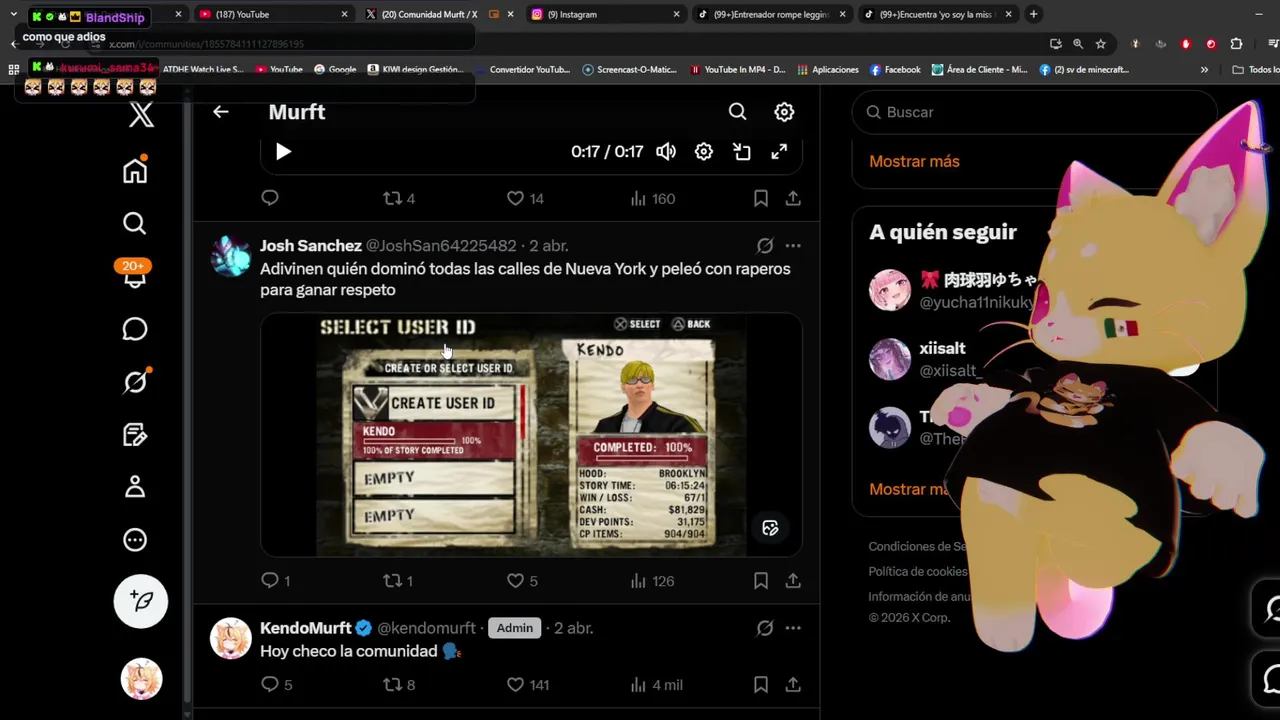Viewport: 1280px width, 720px height.
Task: Like Josh Sanchez's post with 5 likes
Action: (x=522, y=581)
